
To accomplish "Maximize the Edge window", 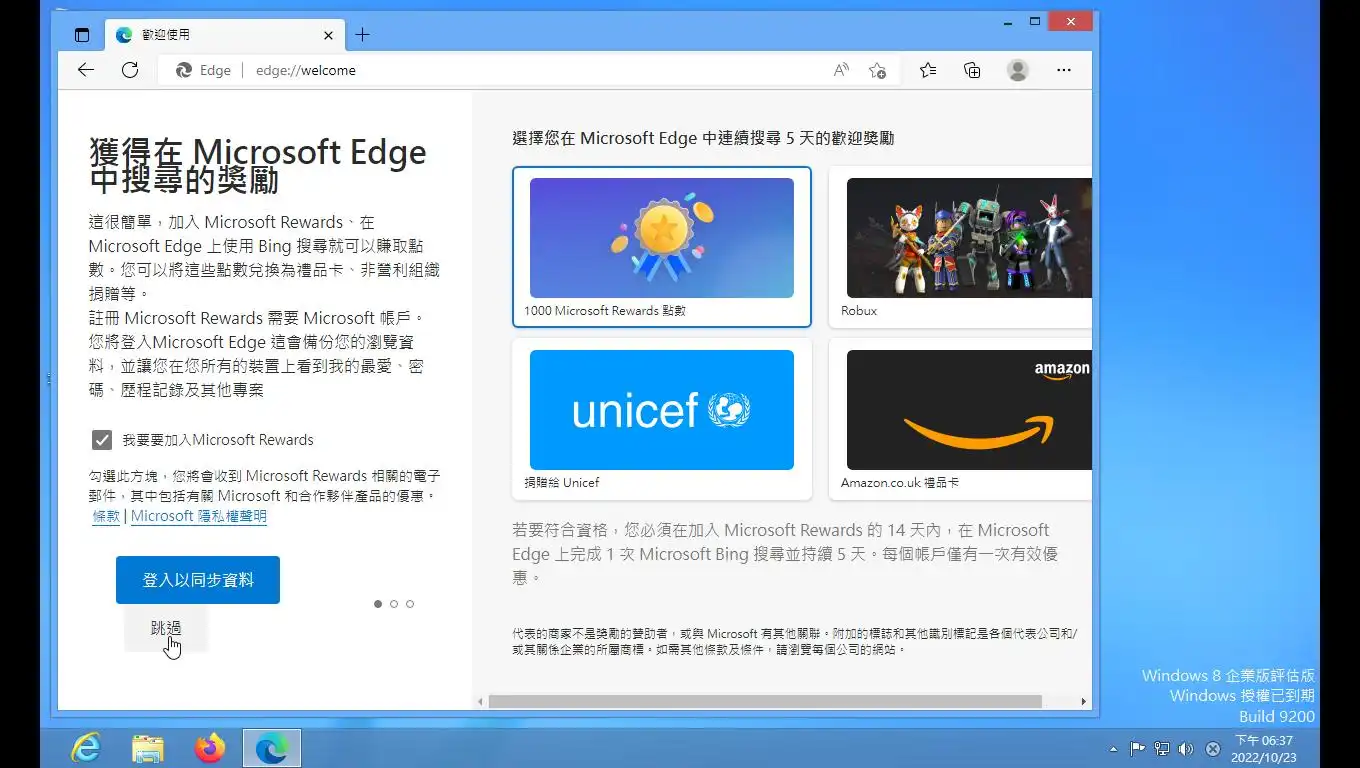I will click(x=1035, y=21).
